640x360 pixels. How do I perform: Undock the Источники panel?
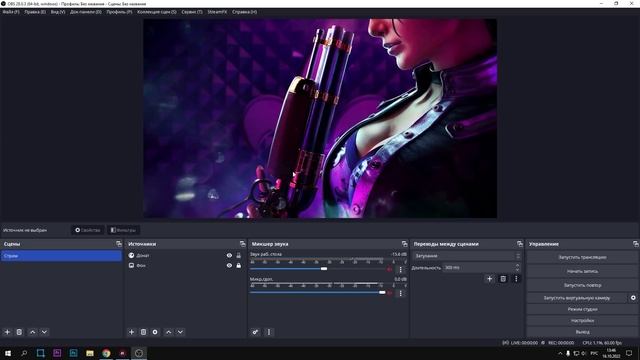pyautogui.click(x=243, y=244)
